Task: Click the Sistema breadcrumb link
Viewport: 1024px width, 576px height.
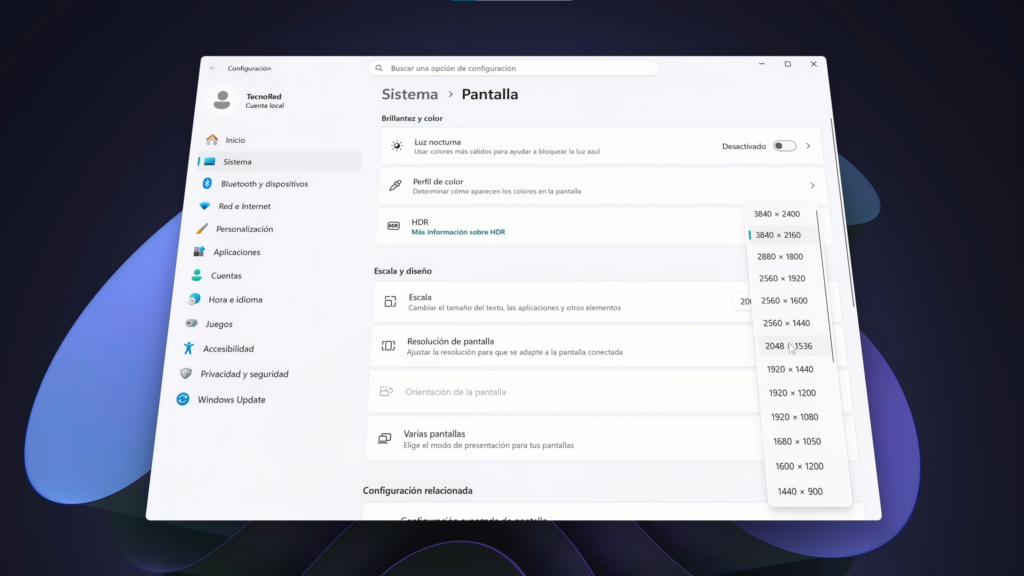Action: point(409,94)
